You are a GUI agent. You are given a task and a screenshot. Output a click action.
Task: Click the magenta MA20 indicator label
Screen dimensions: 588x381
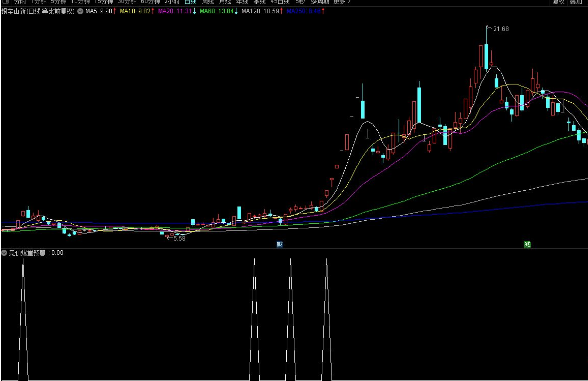click(177, 11)
